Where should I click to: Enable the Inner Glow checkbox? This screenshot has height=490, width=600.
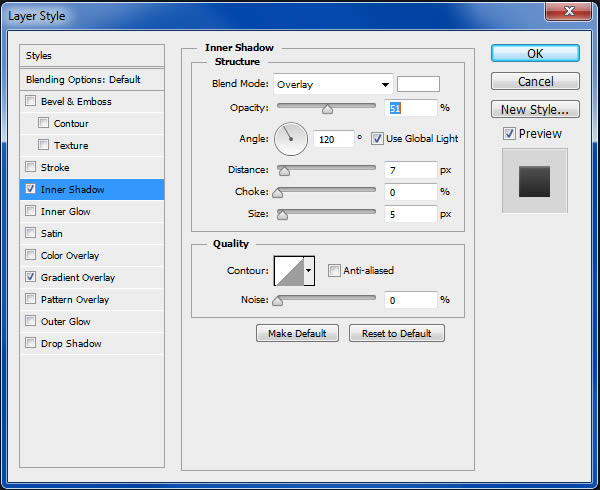(31, 211)
